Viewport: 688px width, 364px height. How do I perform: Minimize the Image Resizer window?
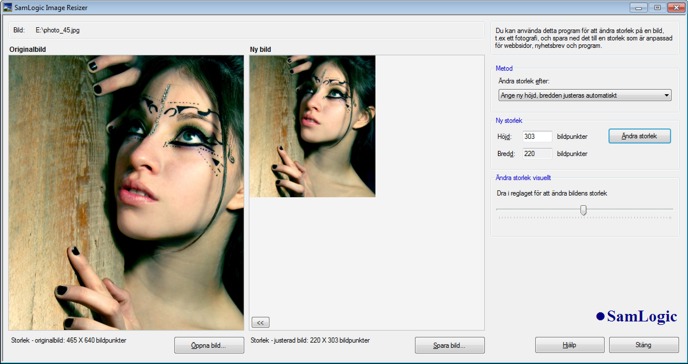(638, 7)
